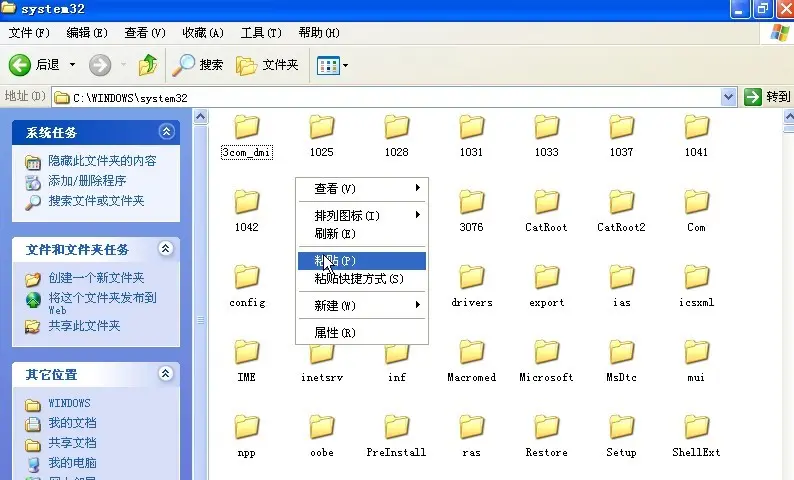Open the Back button history dropdown arrow
Image resolution: width=794 pixels, height=480 pixels.
pos(72,65)
